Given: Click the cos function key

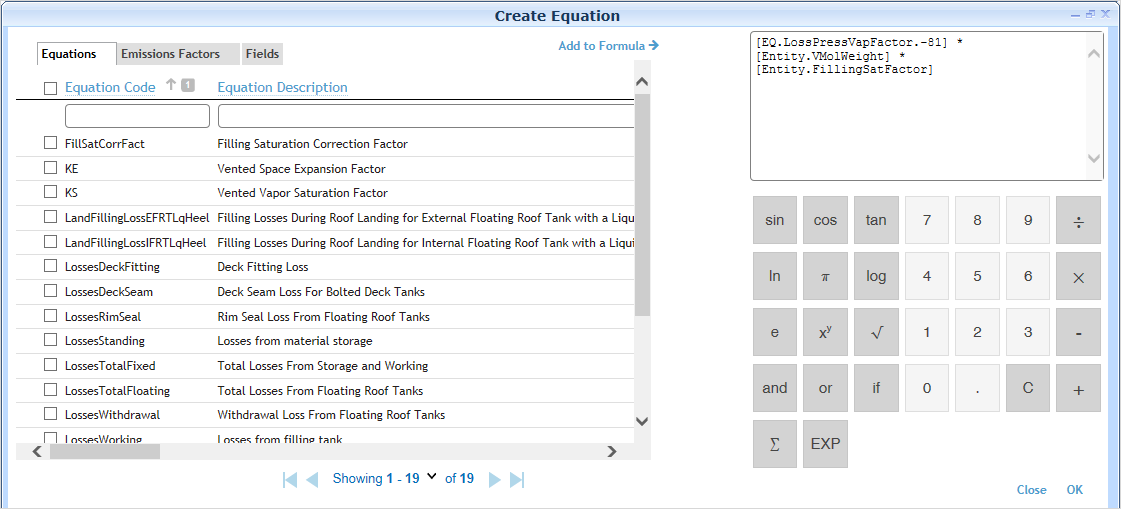Looking at the screenshot, I should 825,220.
